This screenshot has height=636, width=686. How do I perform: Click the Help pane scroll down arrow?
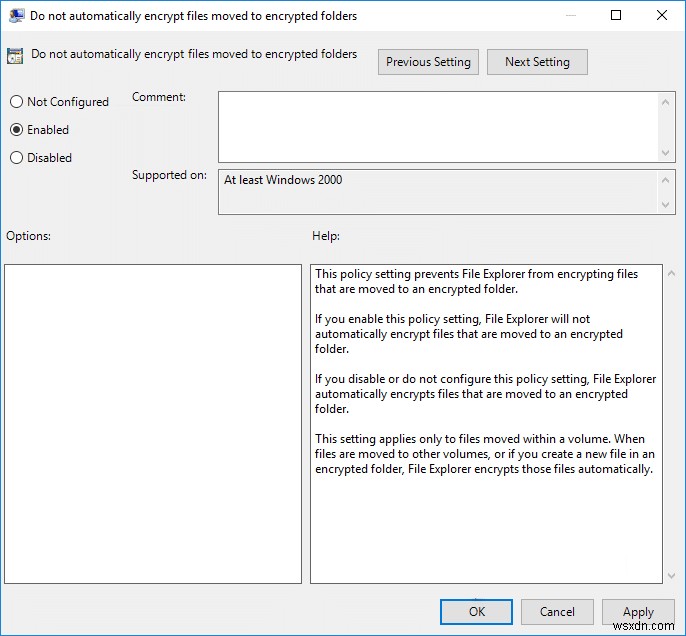click(672, 576)
